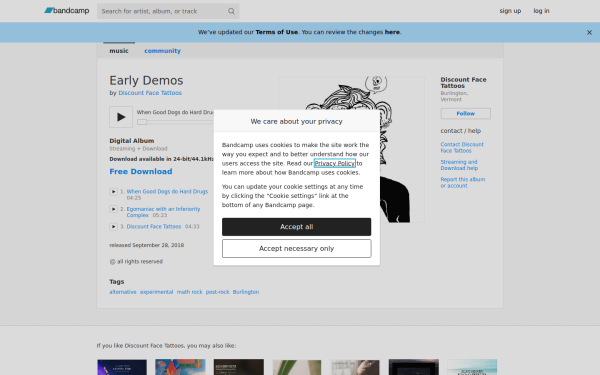
Task: Open the experimental tag
Action: point(157,292)
